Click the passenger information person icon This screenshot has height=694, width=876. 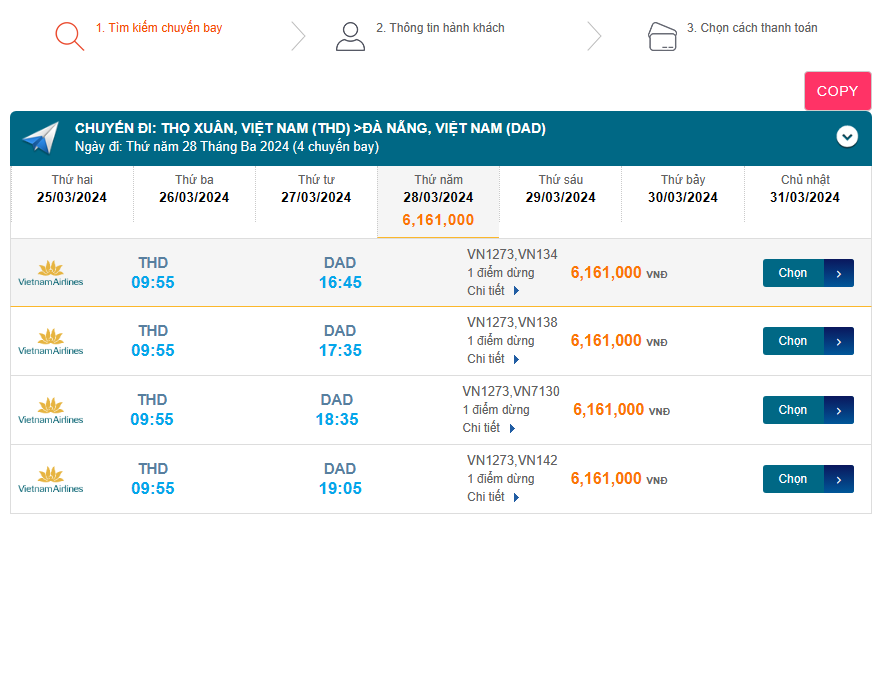tap(350, 36)
